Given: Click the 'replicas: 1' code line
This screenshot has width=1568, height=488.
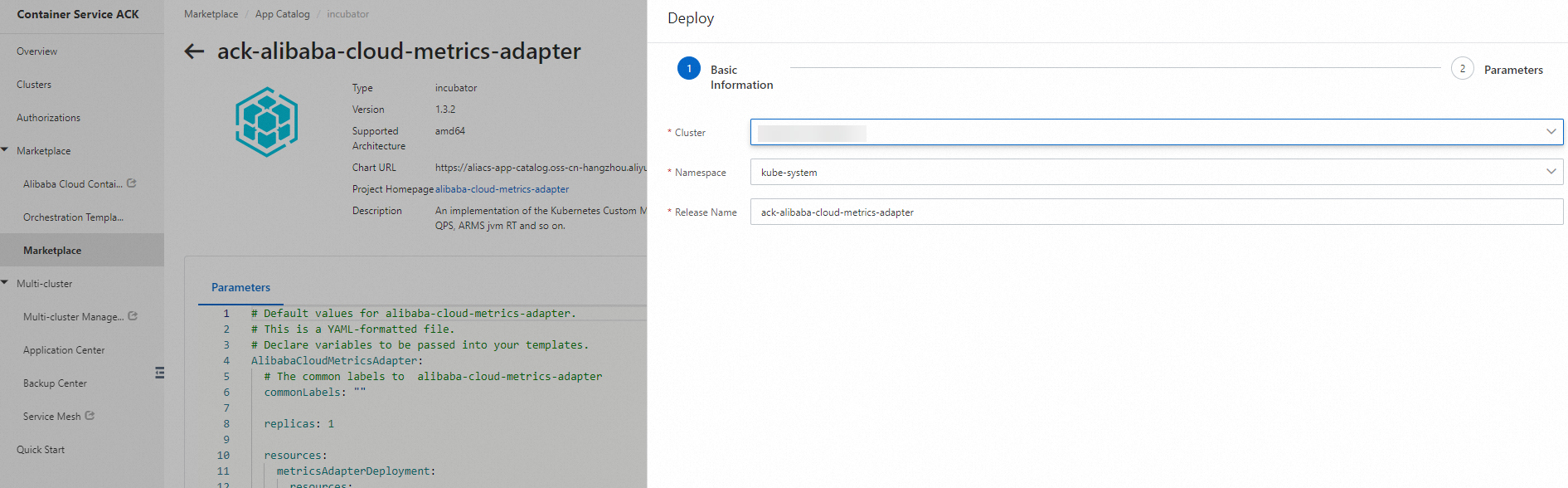Looking at the screenshot, I should (x=299, y=423).
